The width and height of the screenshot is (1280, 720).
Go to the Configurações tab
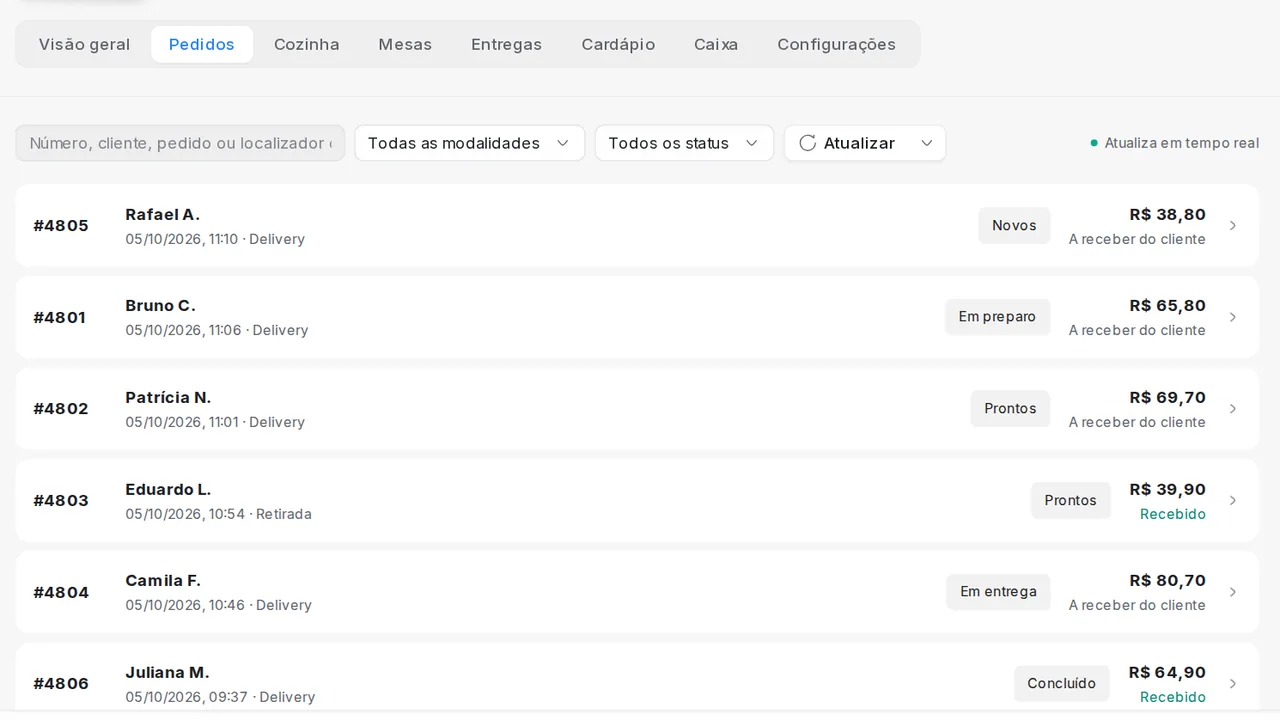pyautogui.click(x=837, y=44)
